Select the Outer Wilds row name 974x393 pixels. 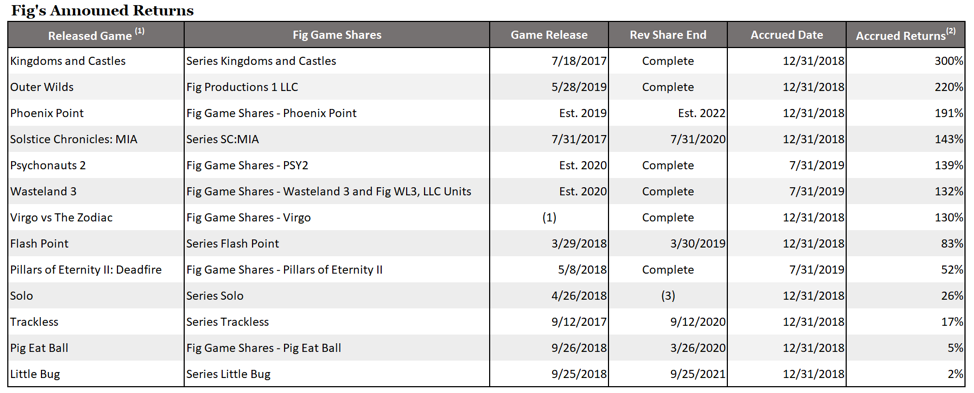[x=42, y=87]
